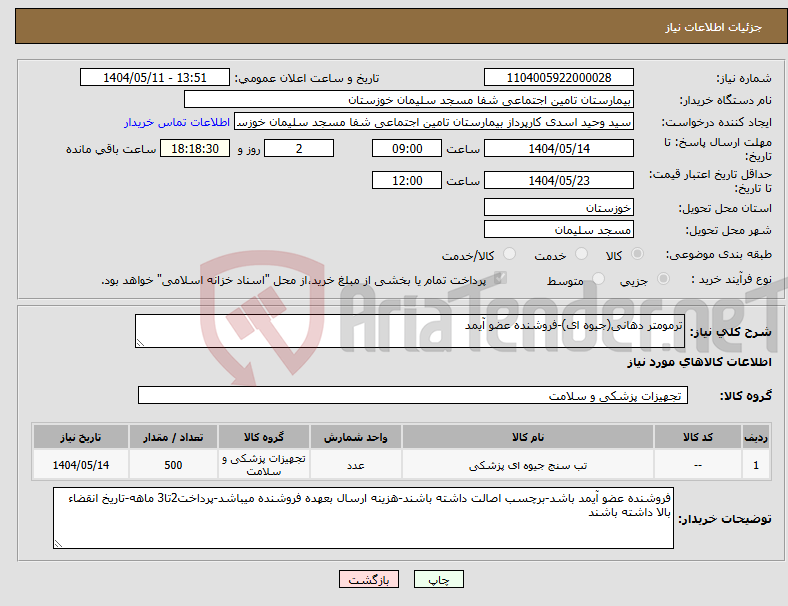Click the delivery province خوزستان field
Viewport: 788px width, 606px height.
tap(558, 207)
